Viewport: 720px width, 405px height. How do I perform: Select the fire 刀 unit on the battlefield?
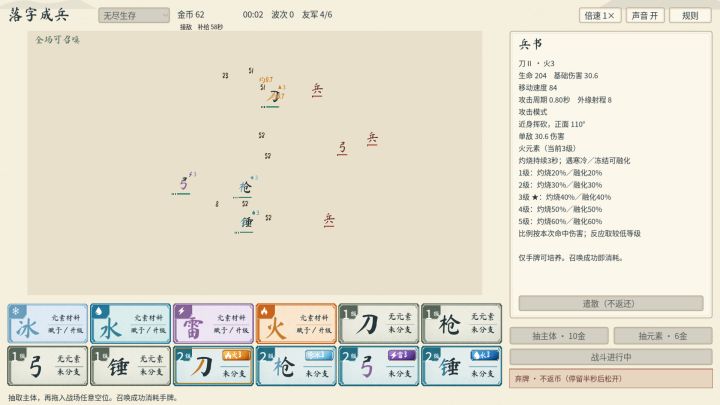pos(274,96)
